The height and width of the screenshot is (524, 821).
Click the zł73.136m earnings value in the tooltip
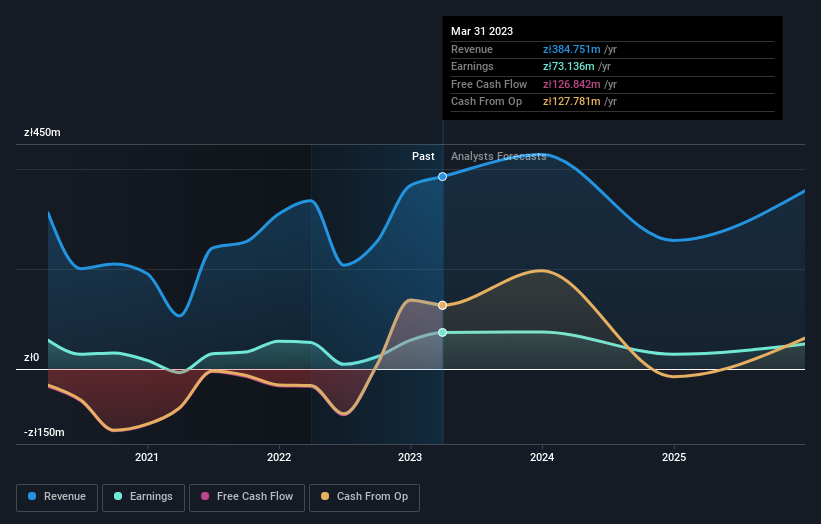pyautogui.click(x=569, y=66)
